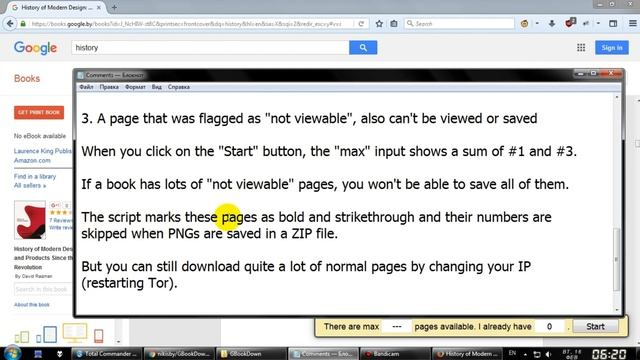Open GBookDown folder taskbar button
640x360 pixels.
[251, 354]
